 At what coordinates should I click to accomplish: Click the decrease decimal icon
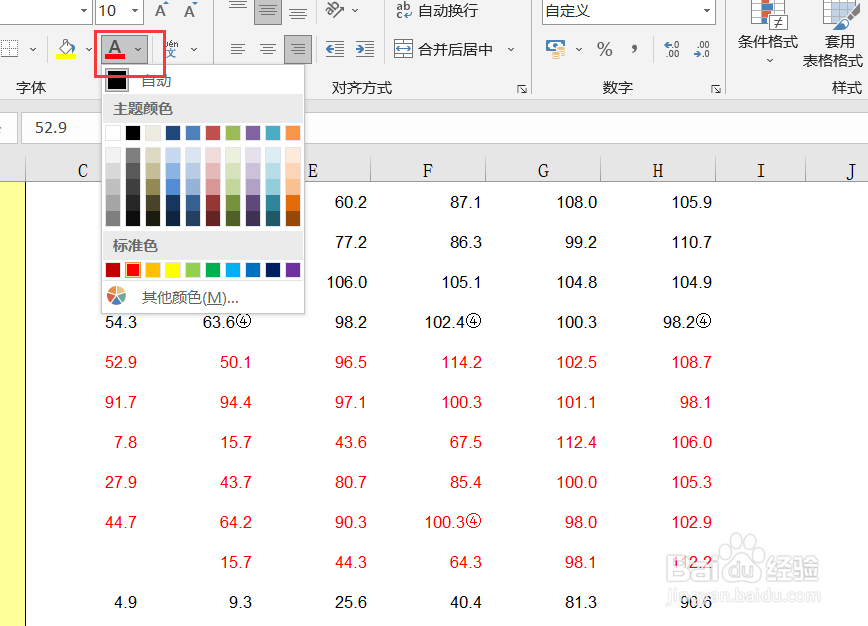tap(701, 49)
